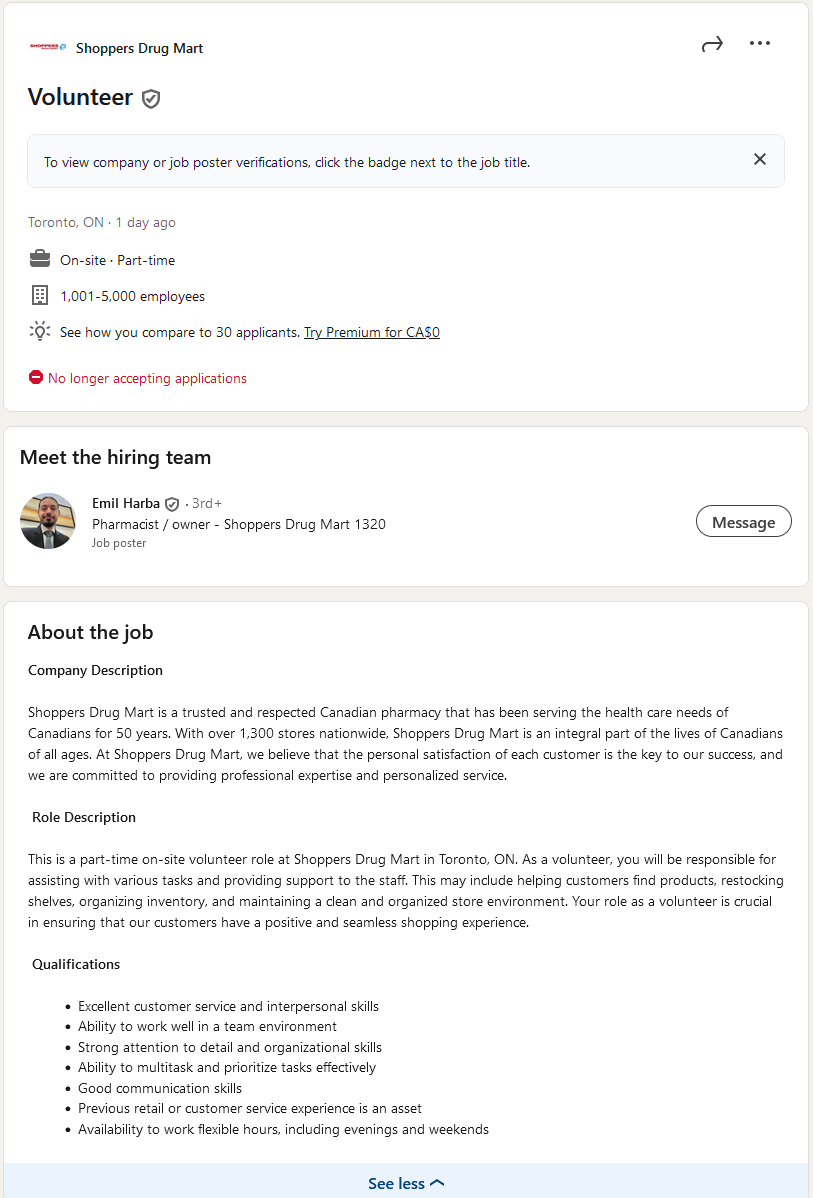Click verification badge next to Volunteer title

[151, 98]
